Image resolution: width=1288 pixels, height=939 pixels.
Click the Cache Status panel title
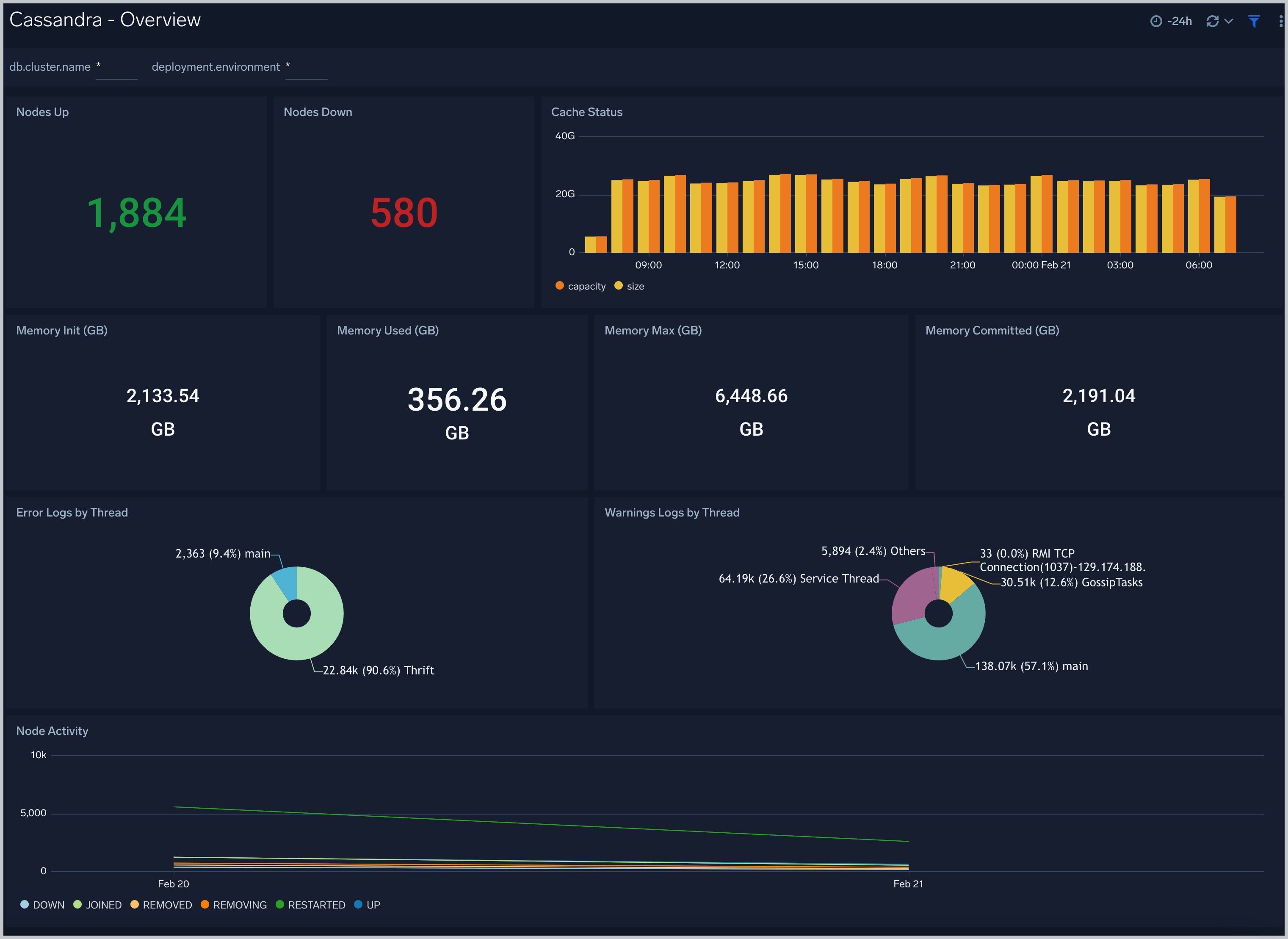point(586,112)
